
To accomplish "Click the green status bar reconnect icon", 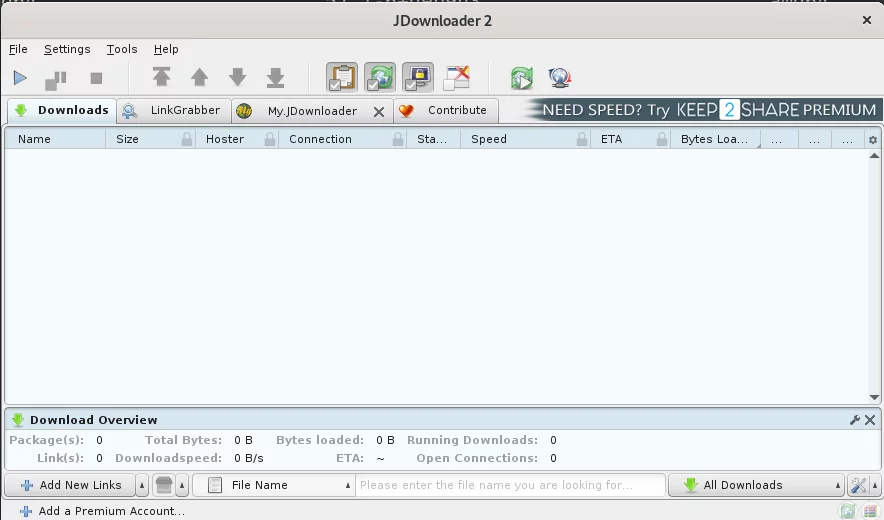I will coord(847,512).
